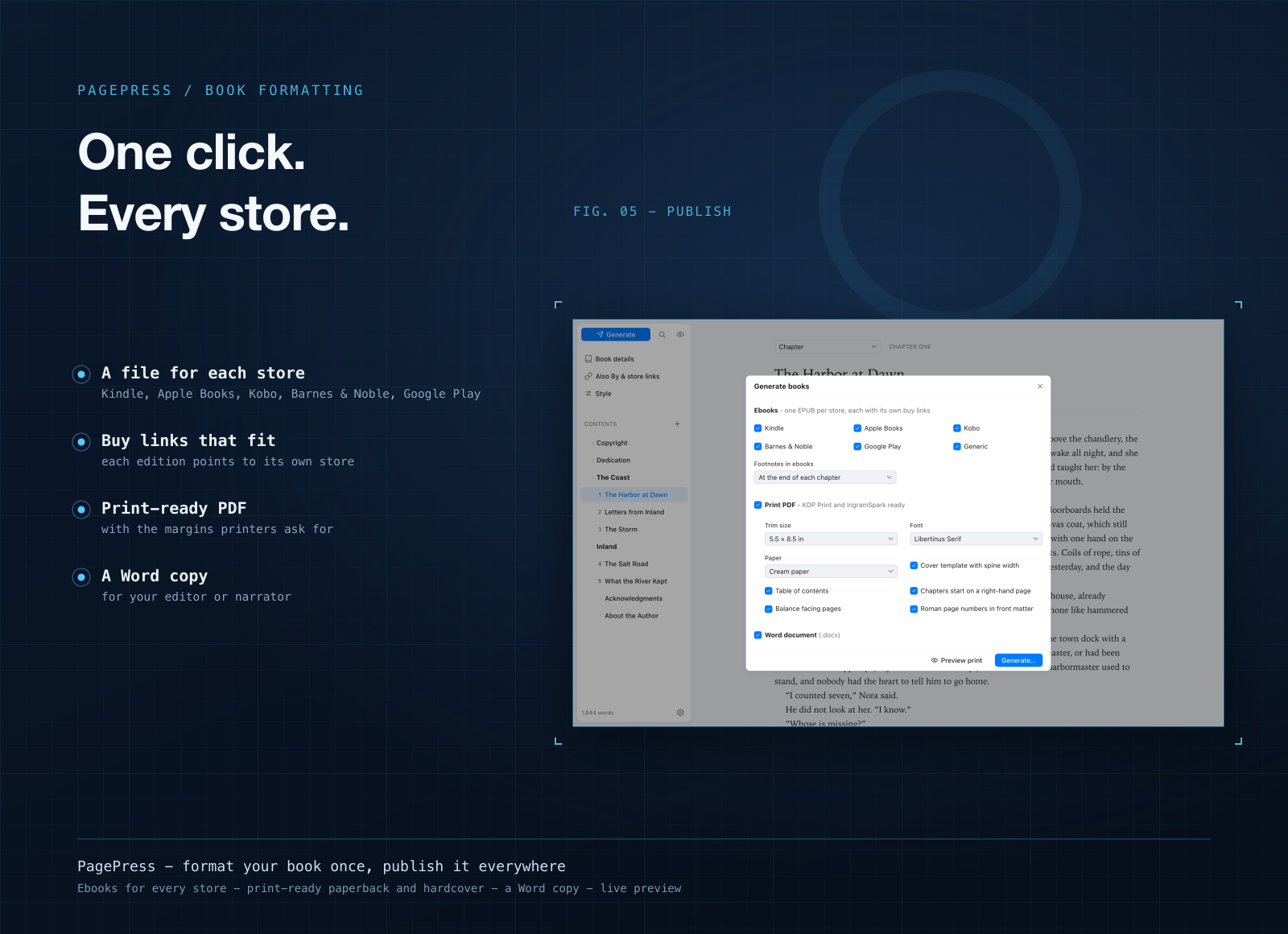Select Dedication in contents list
This screenshot has height=934, width=1288.
point(634,461)
